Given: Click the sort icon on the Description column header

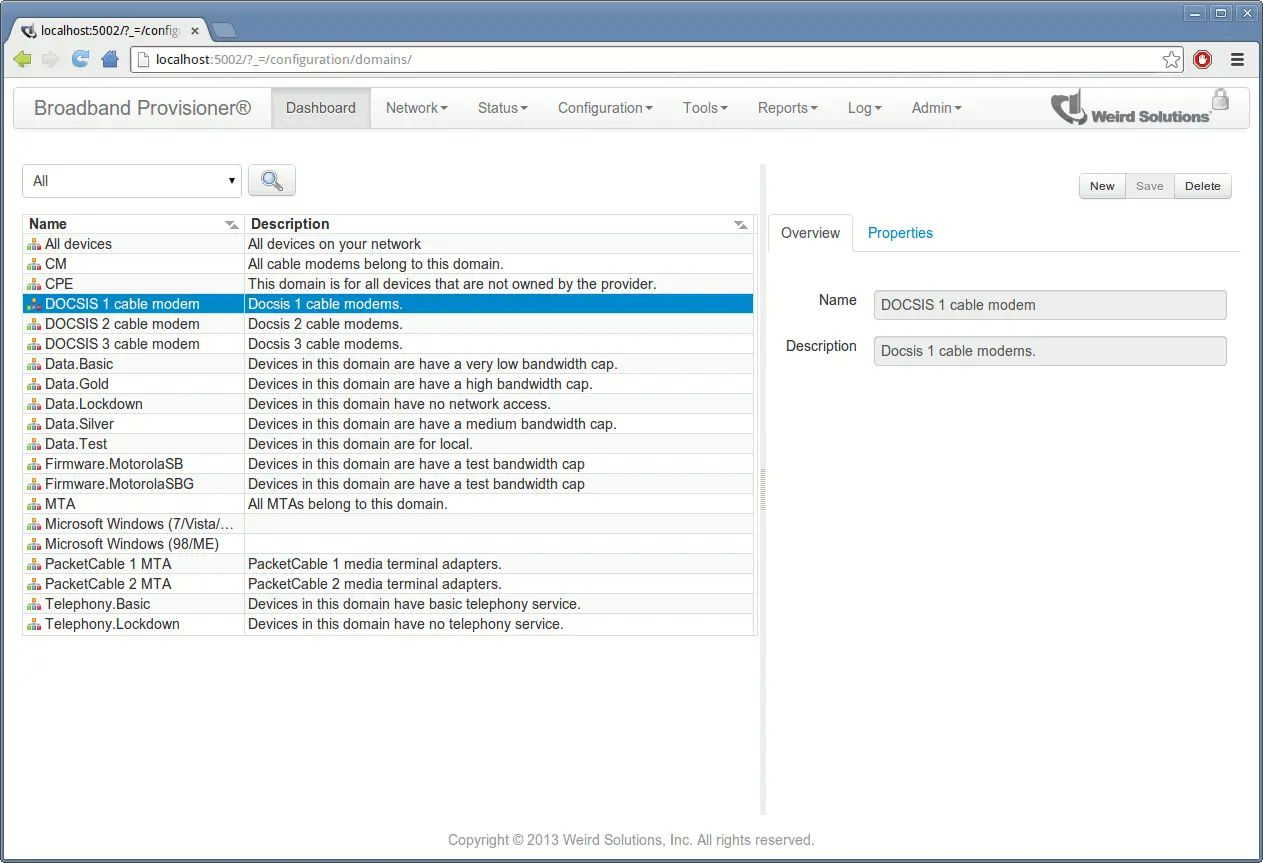Looking at the screenshot, I should (740, 224).
